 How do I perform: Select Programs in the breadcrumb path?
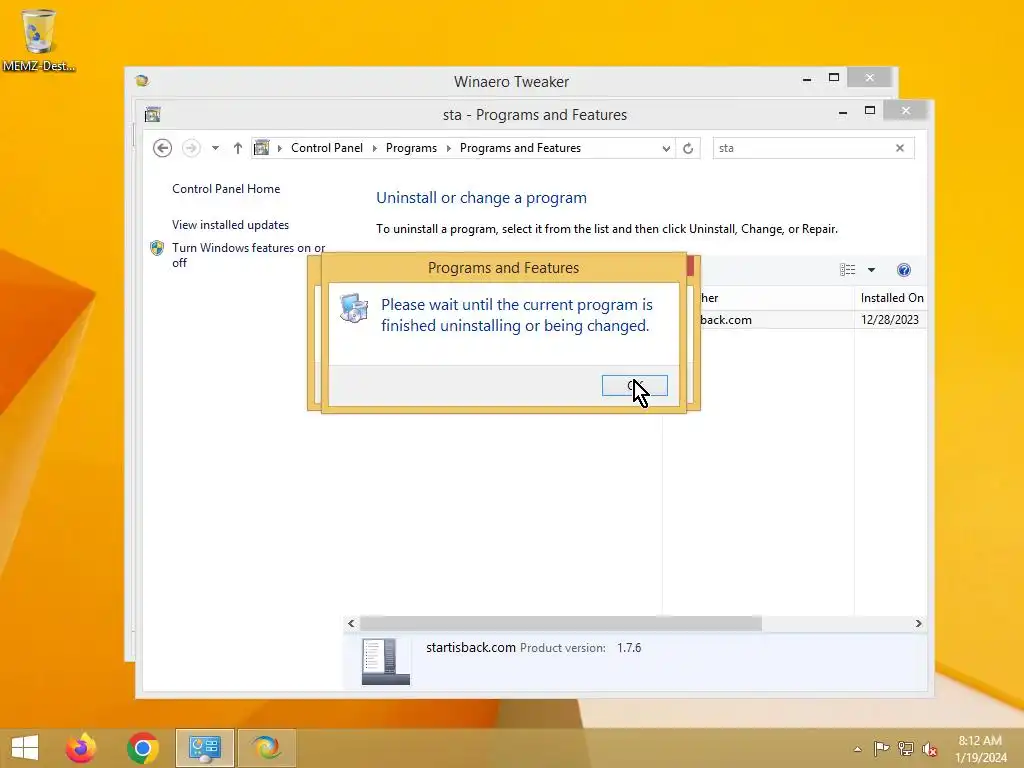point(411,148)
